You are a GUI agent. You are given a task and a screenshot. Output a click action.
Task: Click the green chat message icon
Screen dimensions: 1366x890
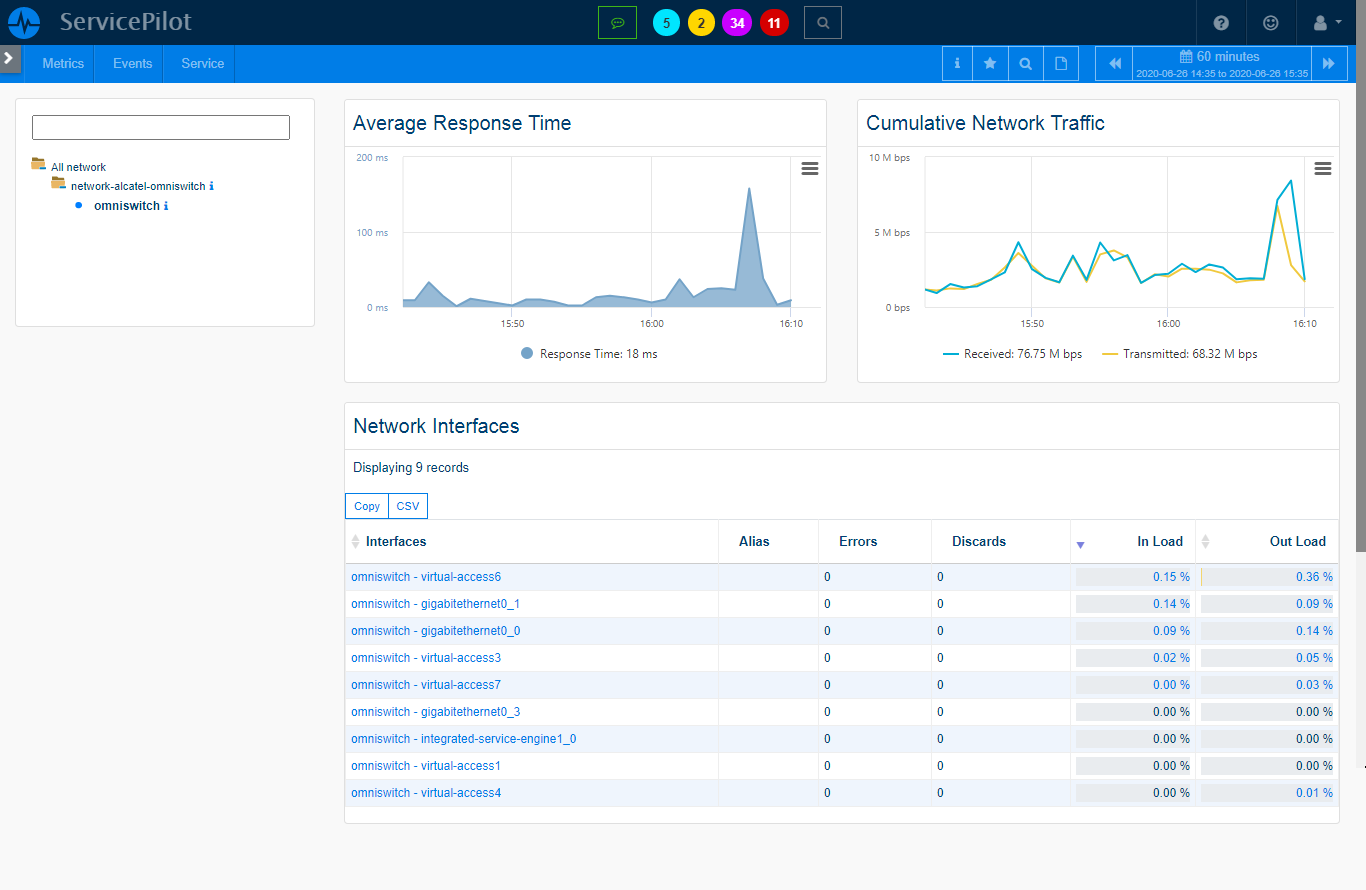617,22
